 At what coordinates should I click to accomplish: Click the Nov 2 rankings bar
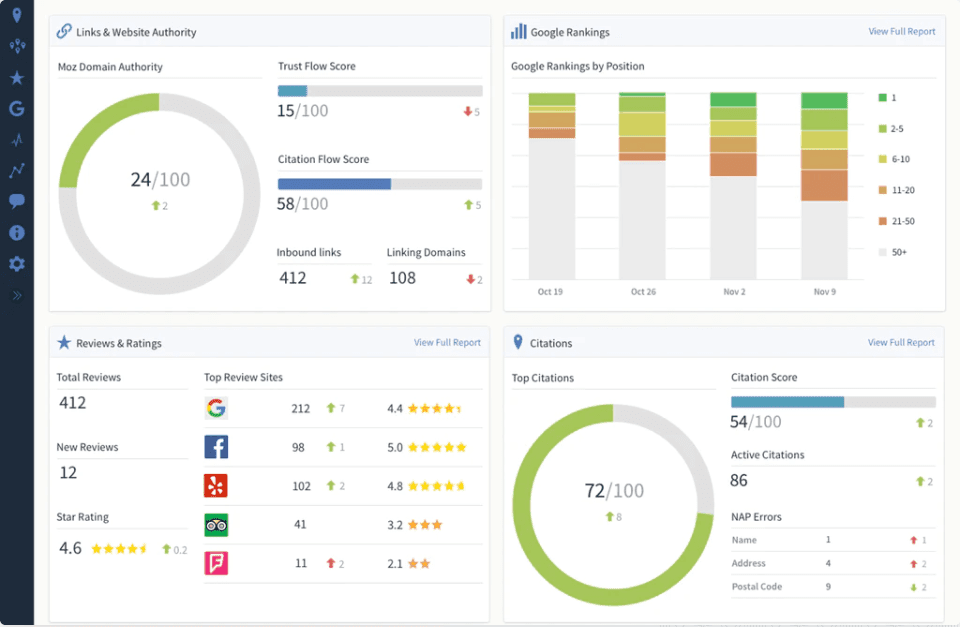point(733,186)
